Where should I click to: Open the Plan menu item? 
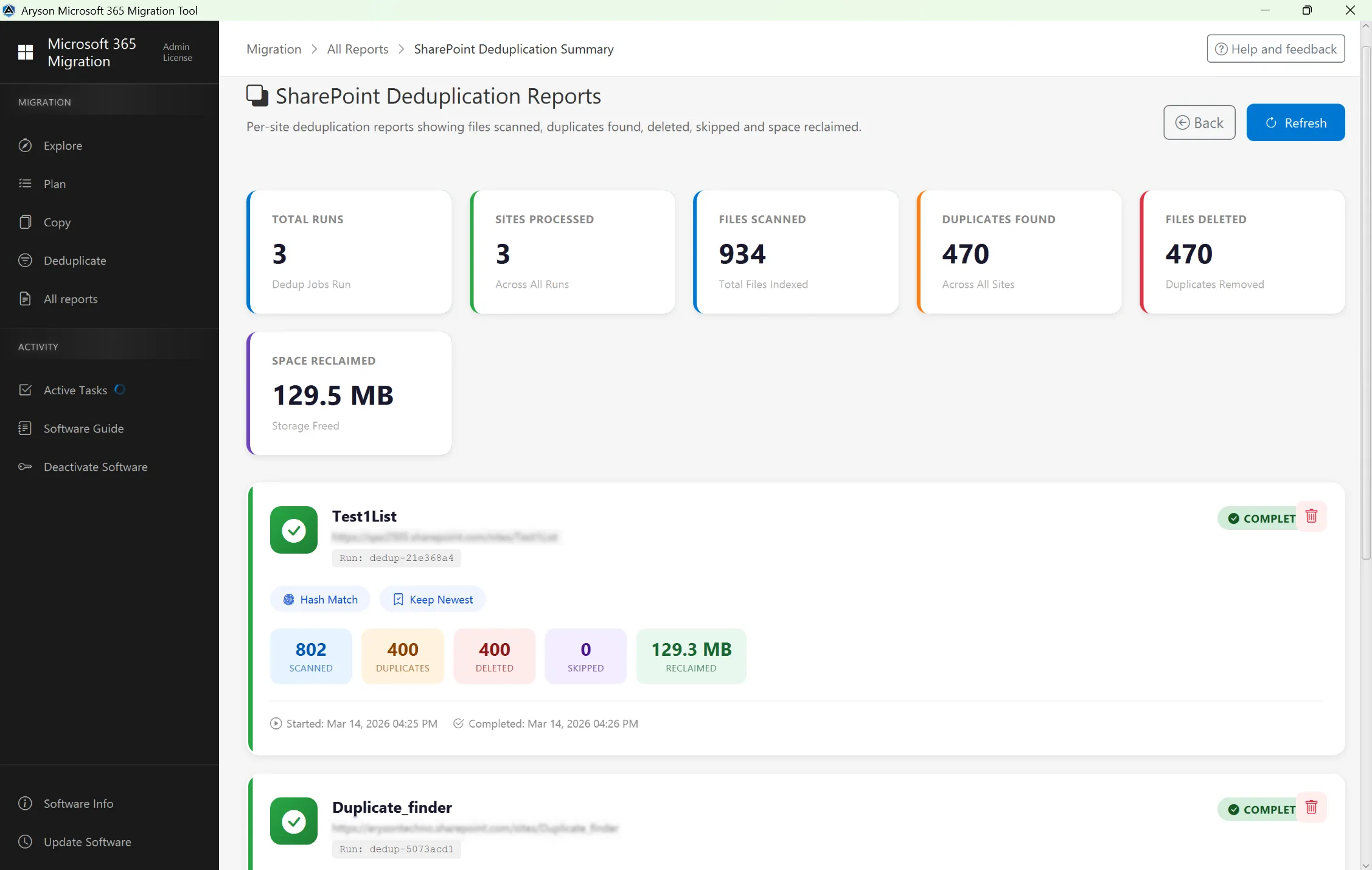(x=54, y=184)
